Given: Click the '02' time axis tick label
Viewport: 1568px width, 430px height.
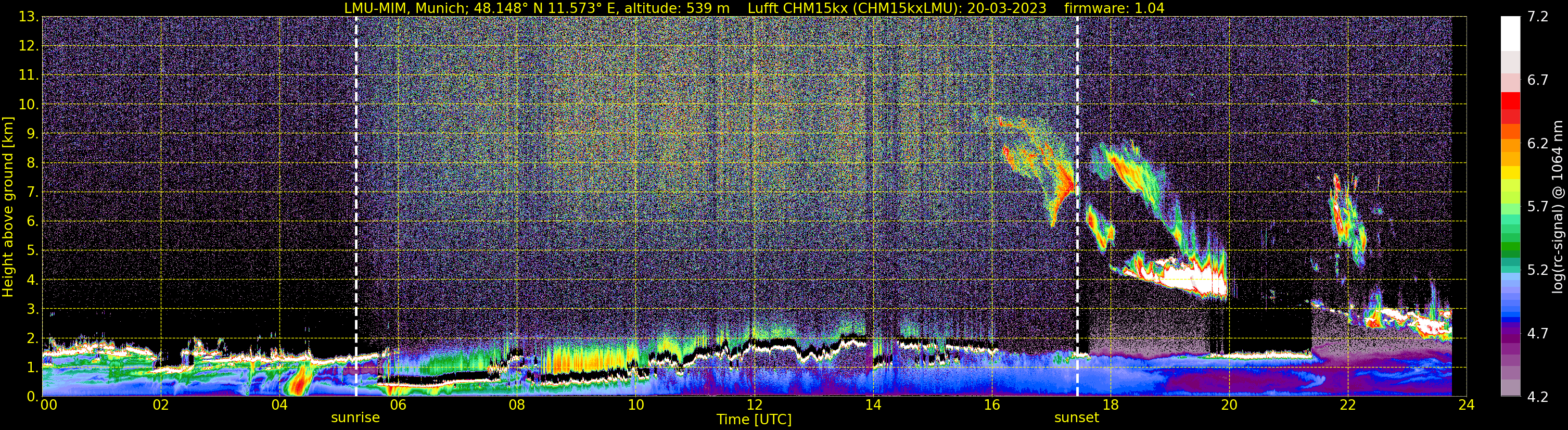Looking at the screenshot, I should click(x=161, y=405).
